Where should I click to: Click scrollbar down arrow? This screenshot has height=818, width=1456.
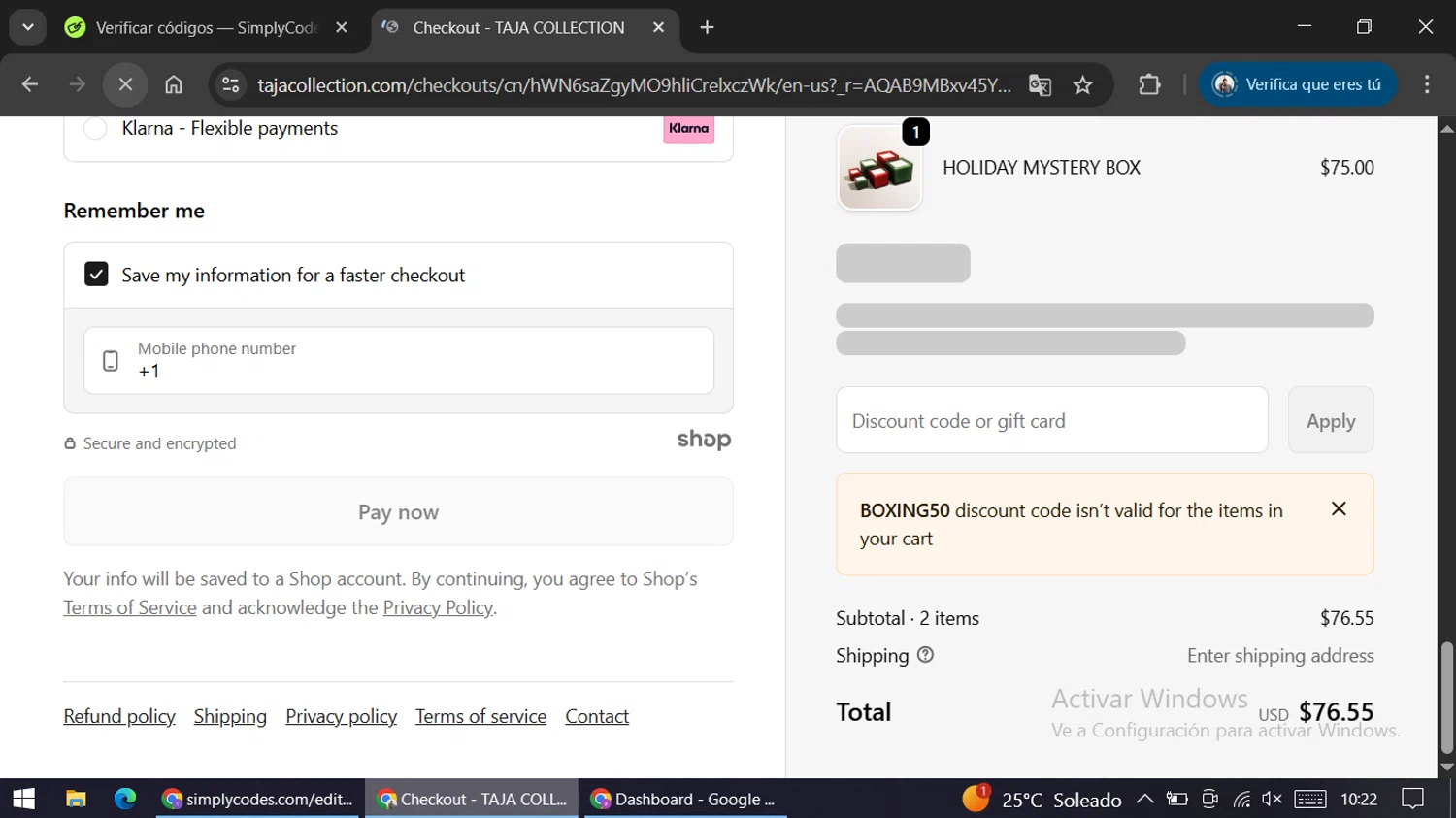1447,767
